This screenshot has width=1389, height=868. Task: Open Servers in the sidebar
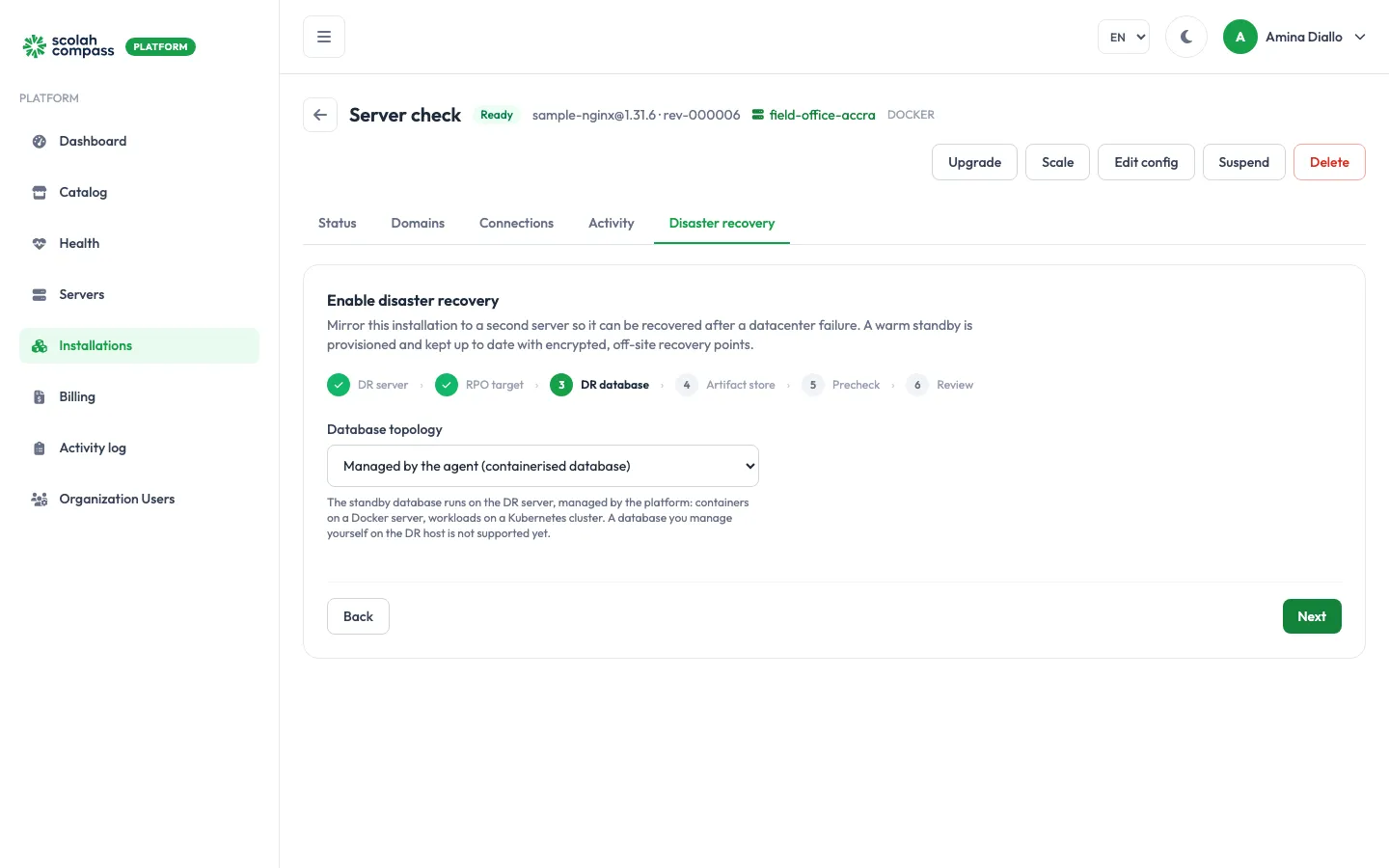[x=139, y=295]
